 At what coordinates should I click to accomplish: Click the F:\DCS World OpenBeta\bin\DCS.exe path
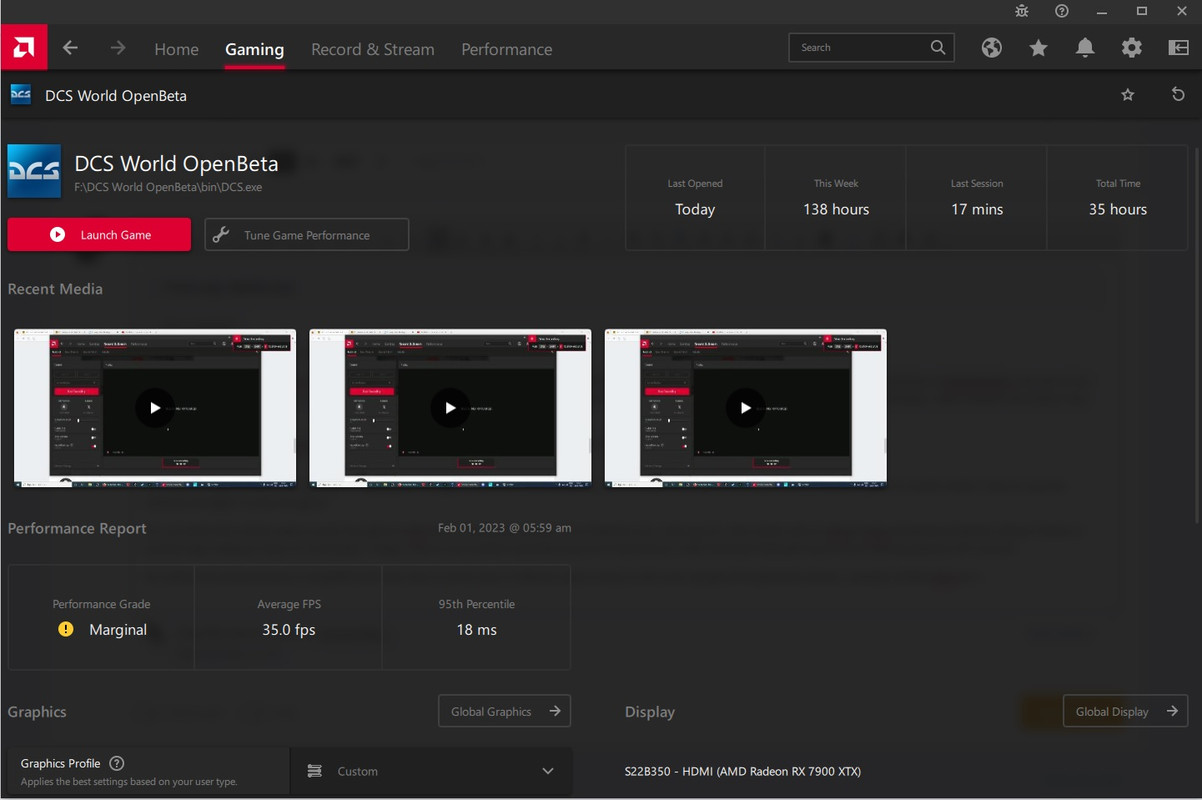tap(168, 187)
